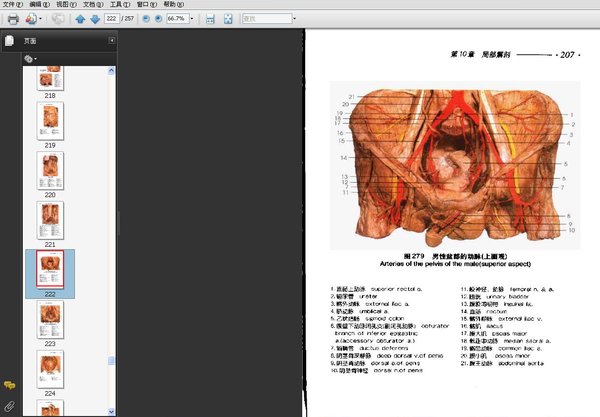600x417 pixels.
Task: Click legend entry 'dorsal n. of penis'
Action: point(377,370)
